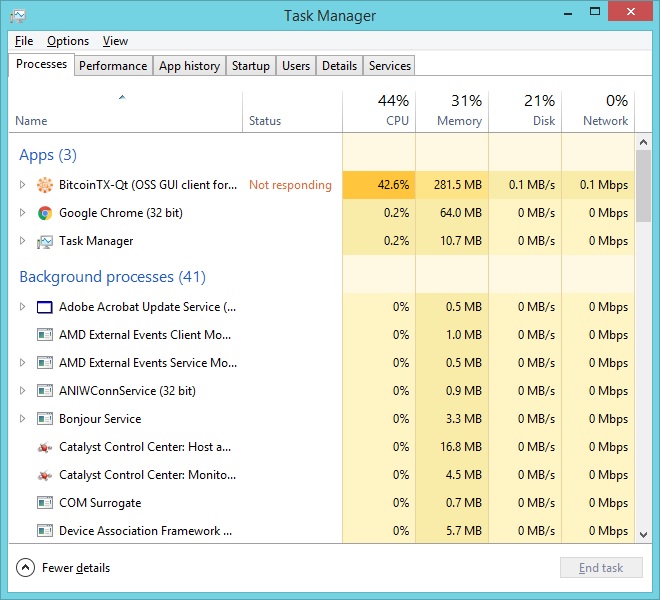Sort by the Name column header

point(125,112)
